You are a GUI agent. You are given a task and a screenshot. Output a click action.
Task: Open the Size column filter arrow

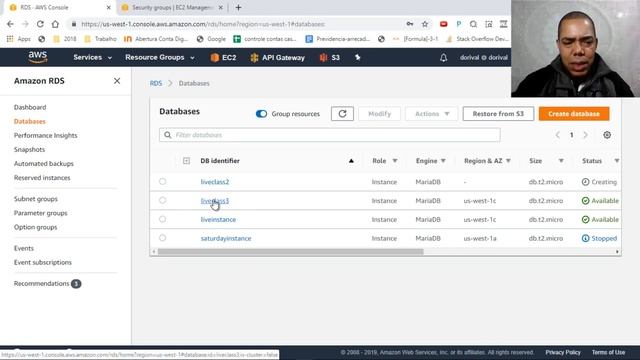(x=561, y=161)
